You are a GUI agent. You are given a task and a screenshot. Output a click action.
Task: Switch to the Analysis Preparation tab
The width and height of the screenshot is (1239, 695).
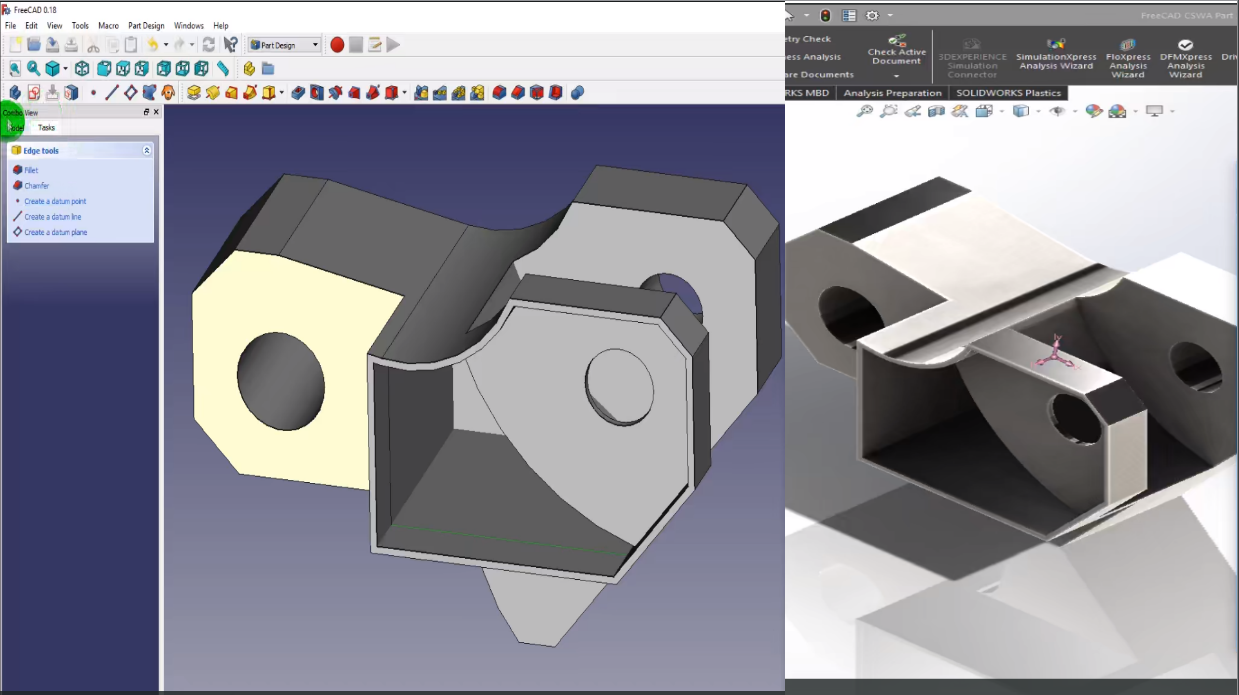pos(892,93)
